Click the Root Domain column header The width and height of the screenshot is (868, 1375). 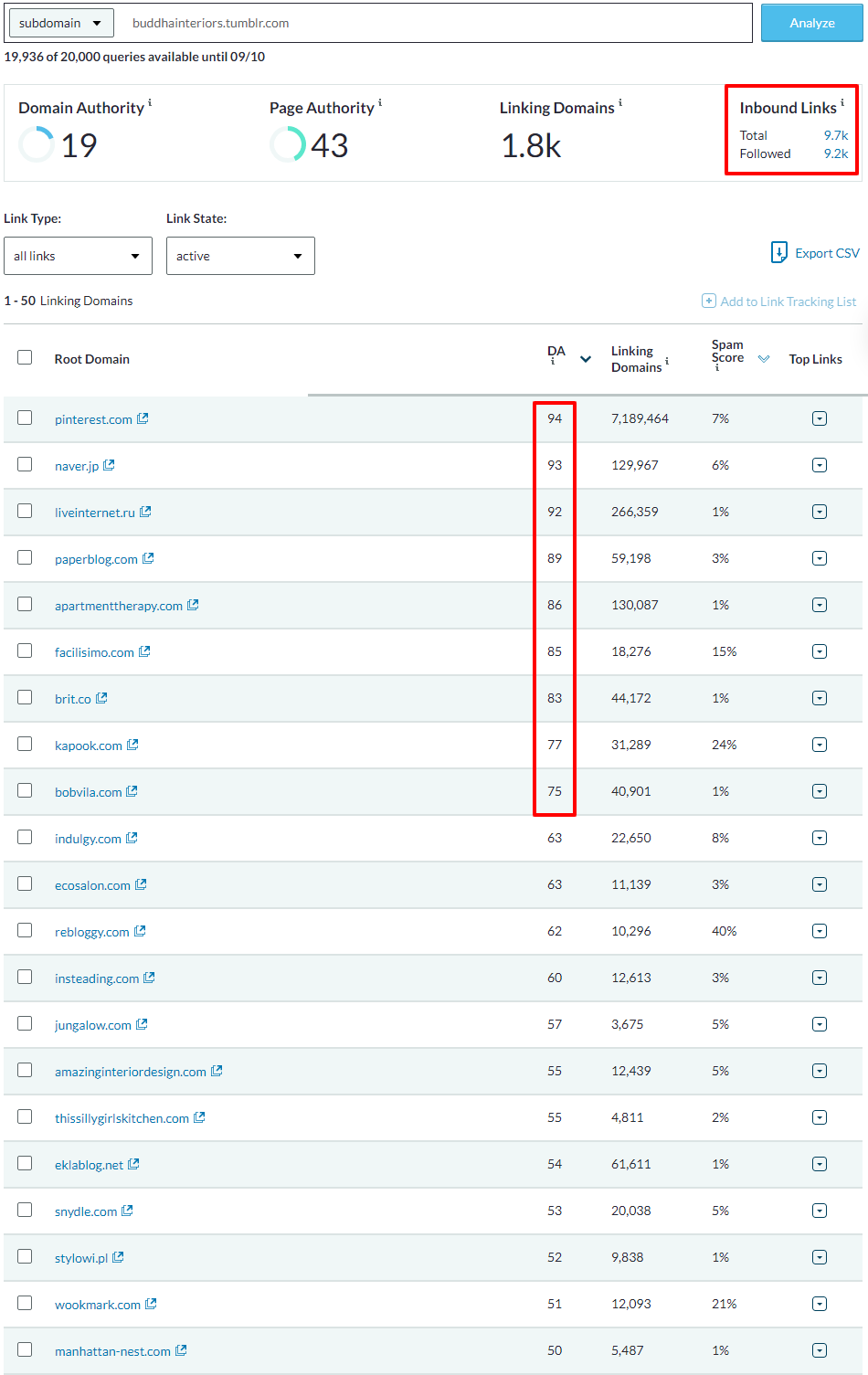point(92,359)
